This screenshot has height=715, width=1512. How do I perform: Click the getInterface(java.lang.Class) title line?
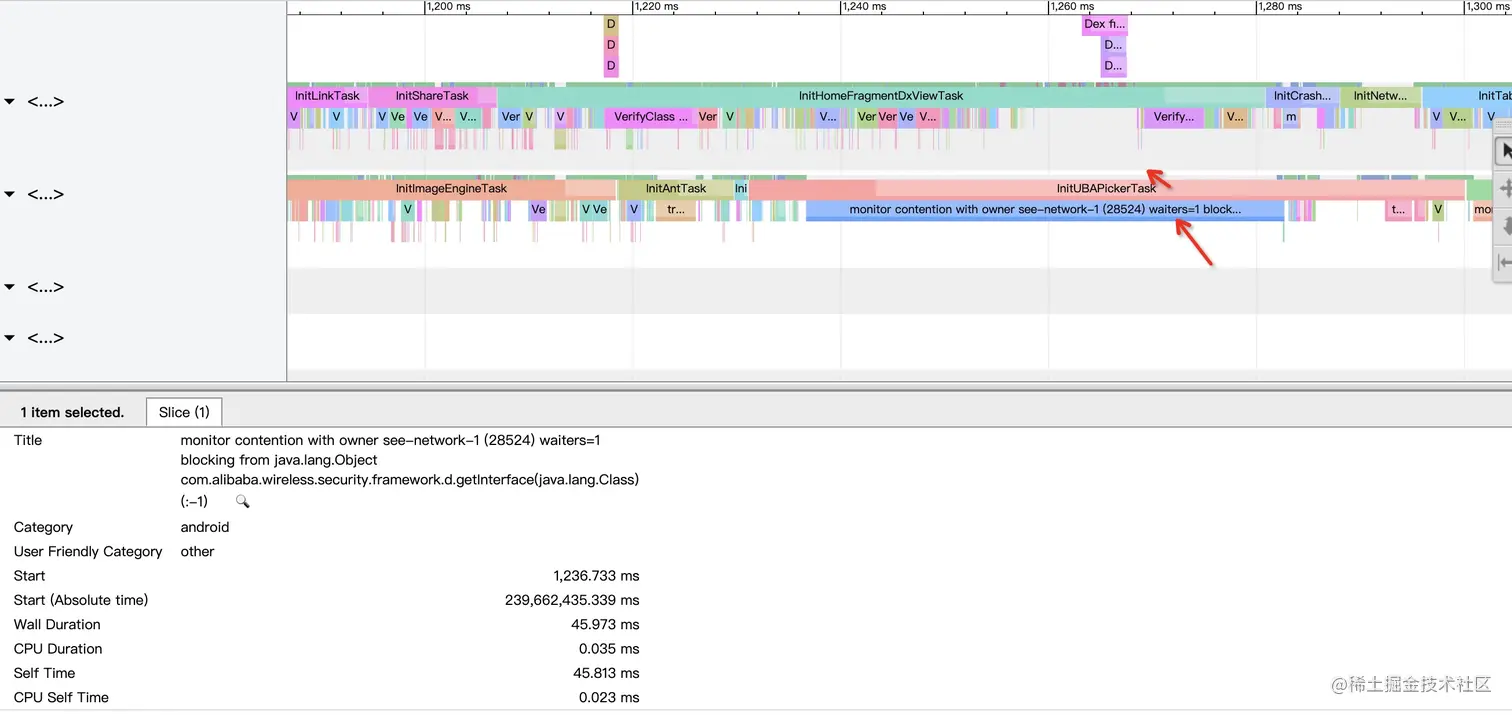coord(410,480)
